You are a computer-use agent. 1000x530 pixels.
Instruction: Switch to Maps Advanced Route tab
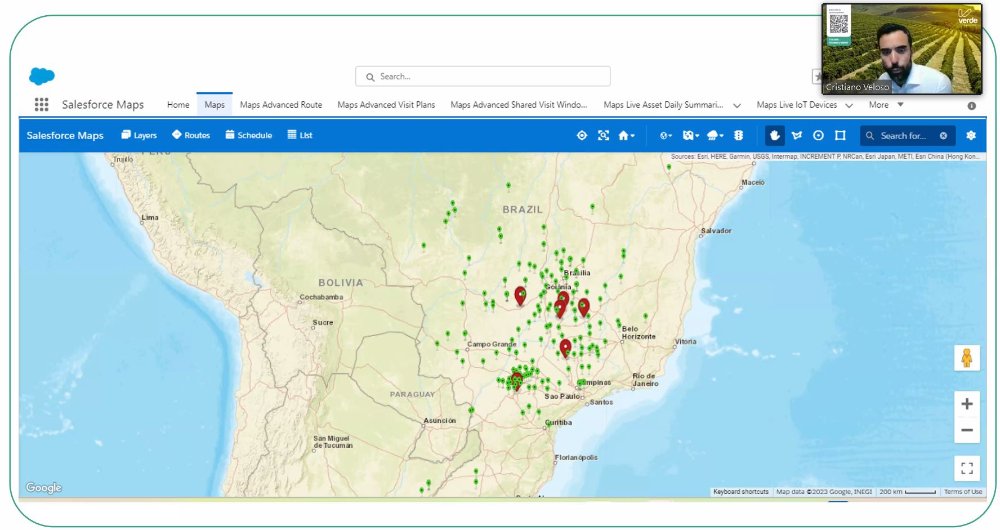coord(281,104)
